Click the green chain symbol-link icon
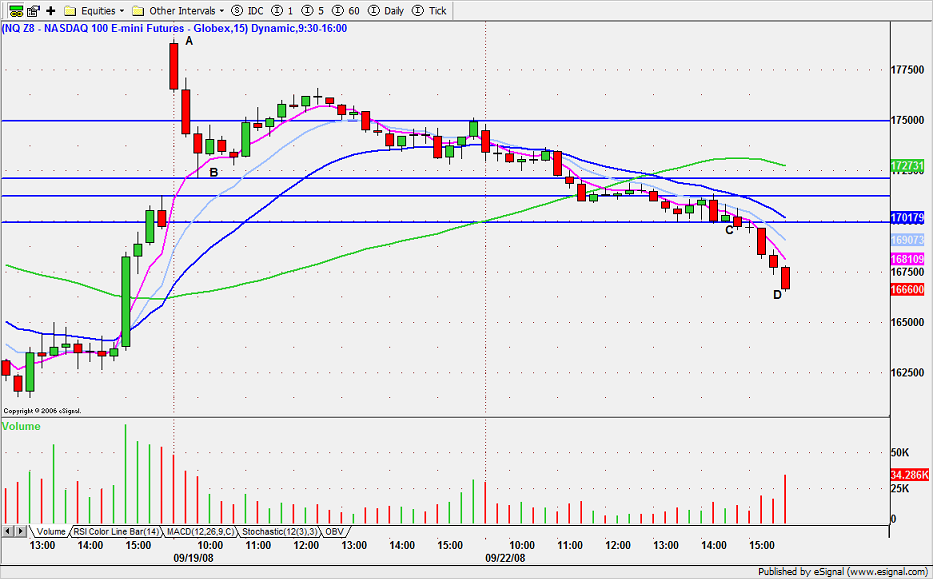933x579 pixels. (x=16, y=11)
